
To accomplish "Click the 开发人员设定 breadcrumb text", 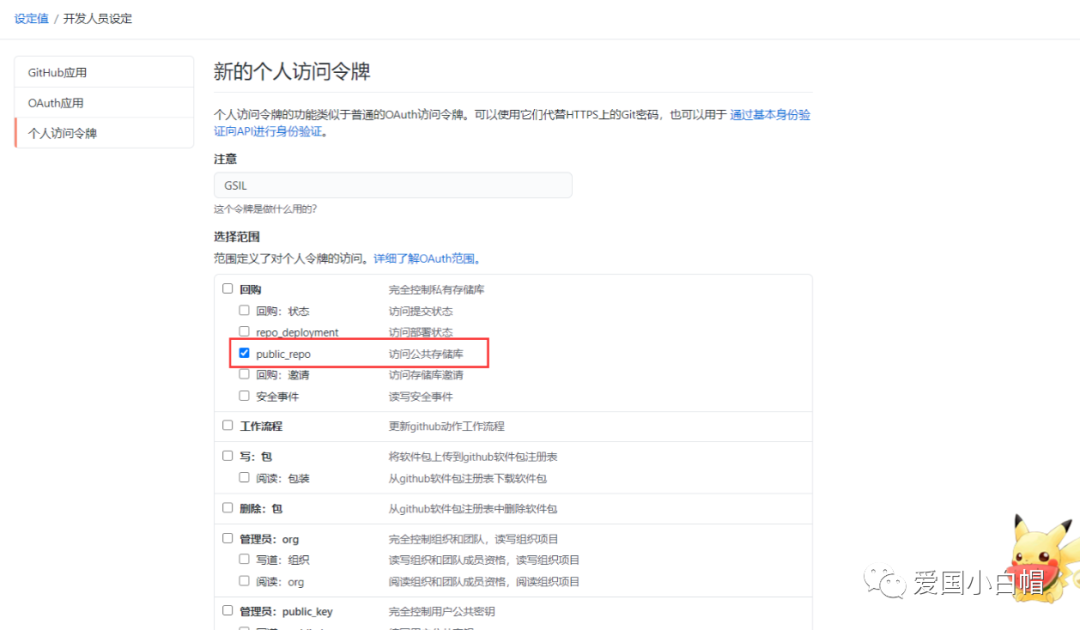I will pyautogui.click(x=98, y=19).
